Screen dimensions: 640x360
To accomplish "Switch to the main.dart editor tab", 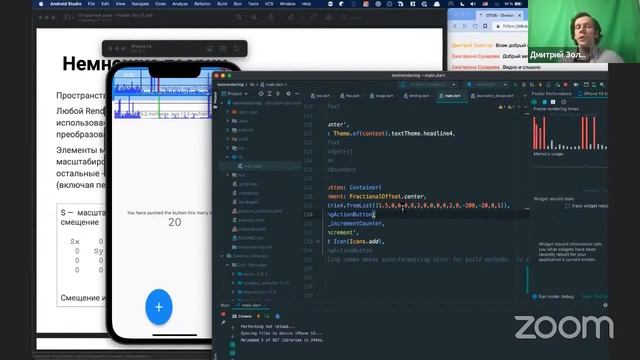I will (452, 96).
